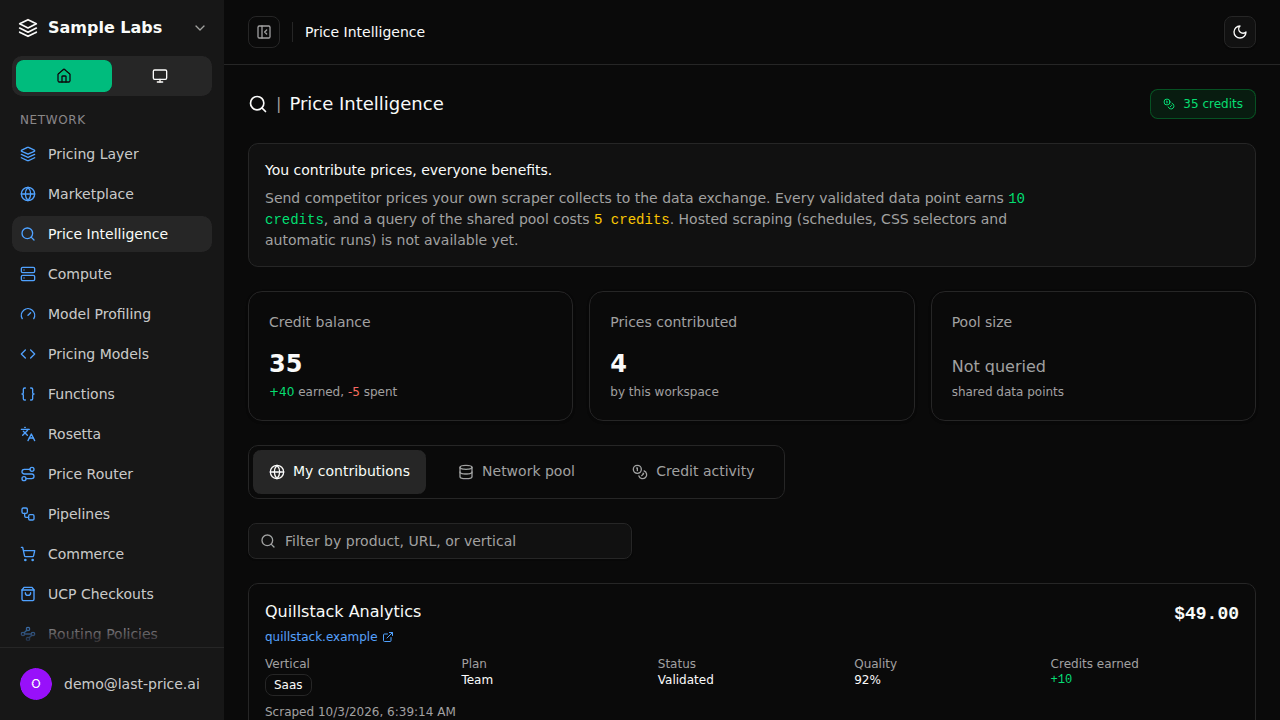Click the Routing Policies sidebar item
1280x720 pixels.
click(112, 634)
